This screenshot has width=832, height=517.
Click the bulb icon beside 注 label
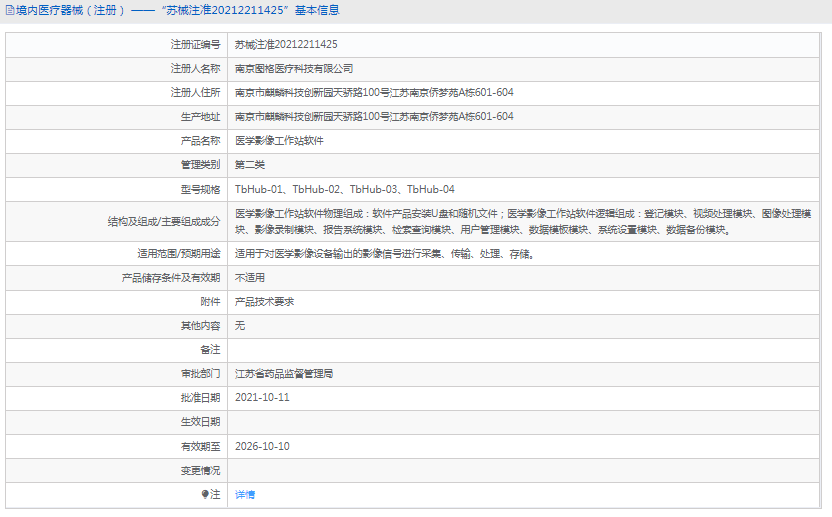[x=205, y=494]
